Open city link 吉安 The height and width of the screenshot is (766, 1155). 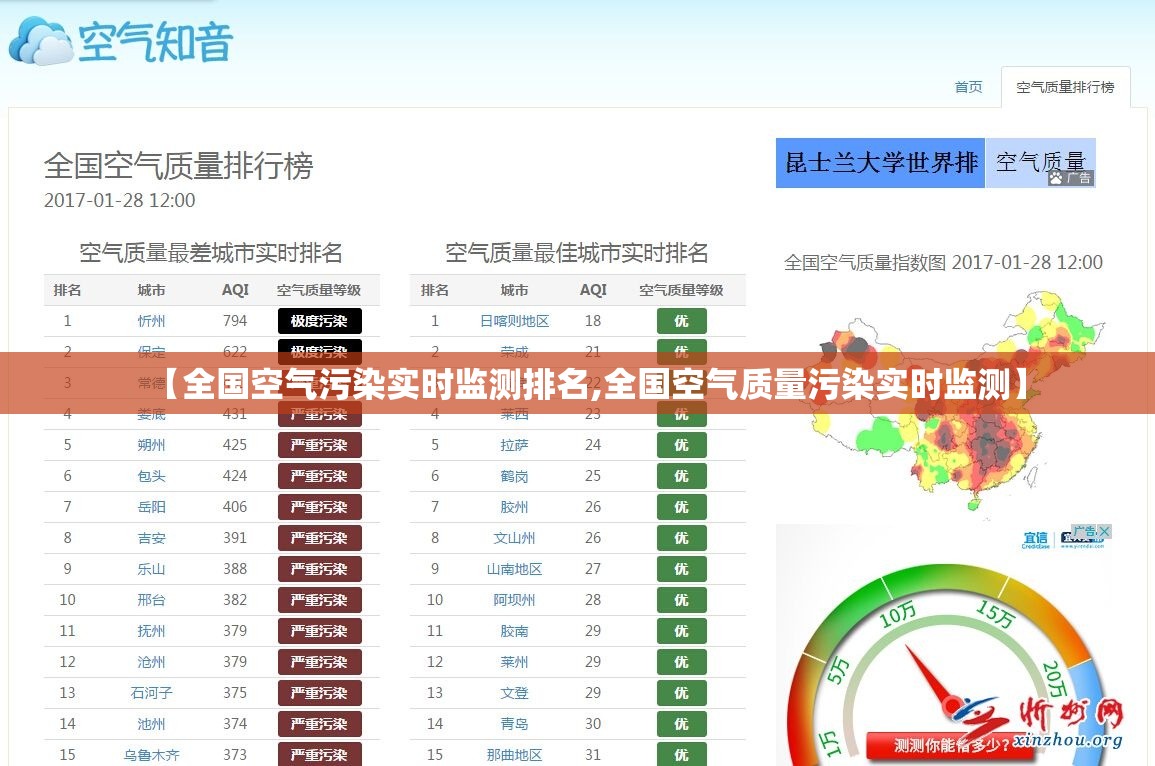click(x=151, y=538)
